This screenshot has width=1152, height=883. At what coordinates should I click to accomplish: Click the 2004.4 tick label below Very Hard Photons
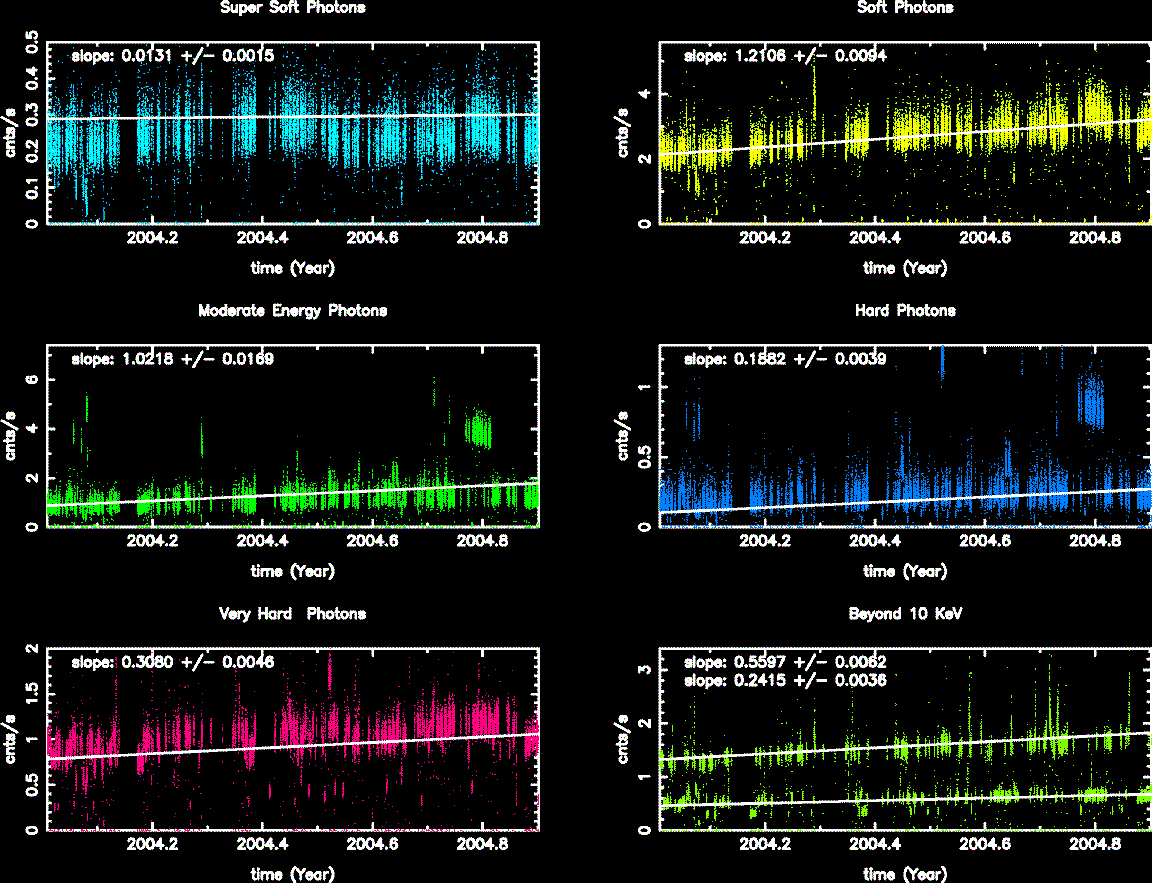(x=263, y=845)
